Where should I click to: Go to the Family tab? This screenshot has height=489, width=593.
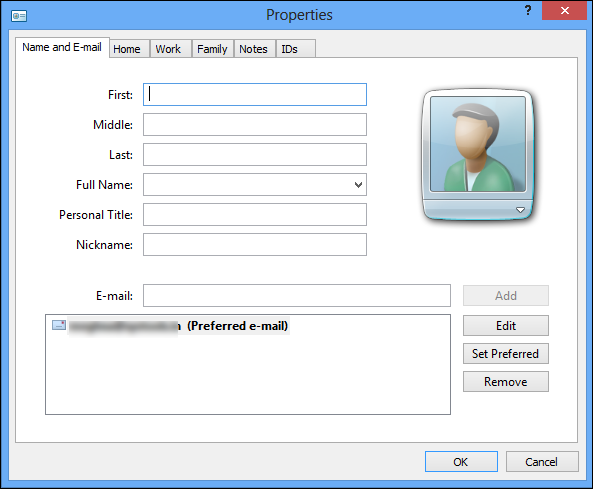point(212,49)
